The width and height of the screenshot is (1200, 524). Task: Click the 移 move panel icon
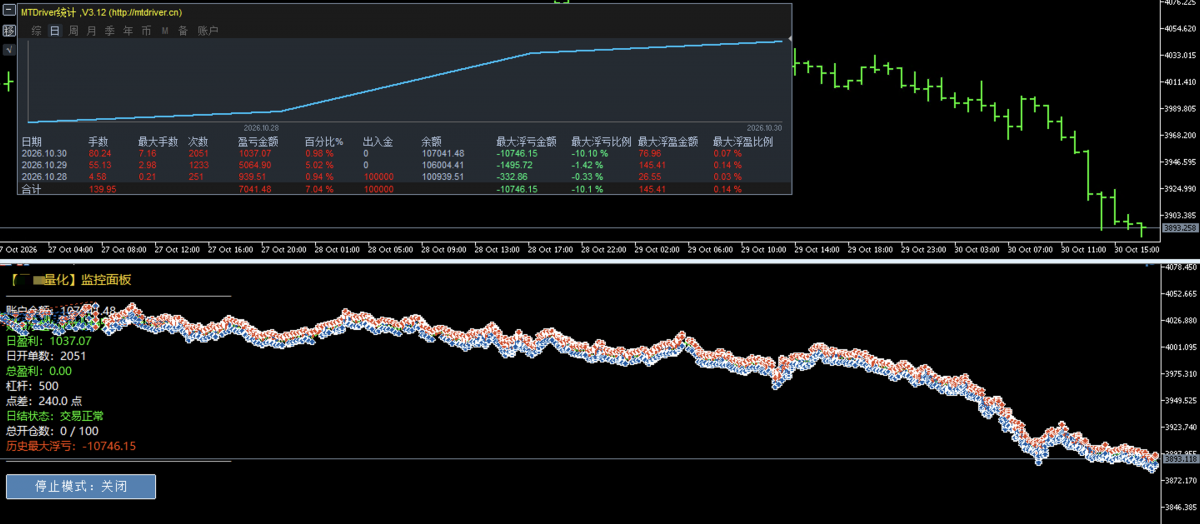[9, 31]
